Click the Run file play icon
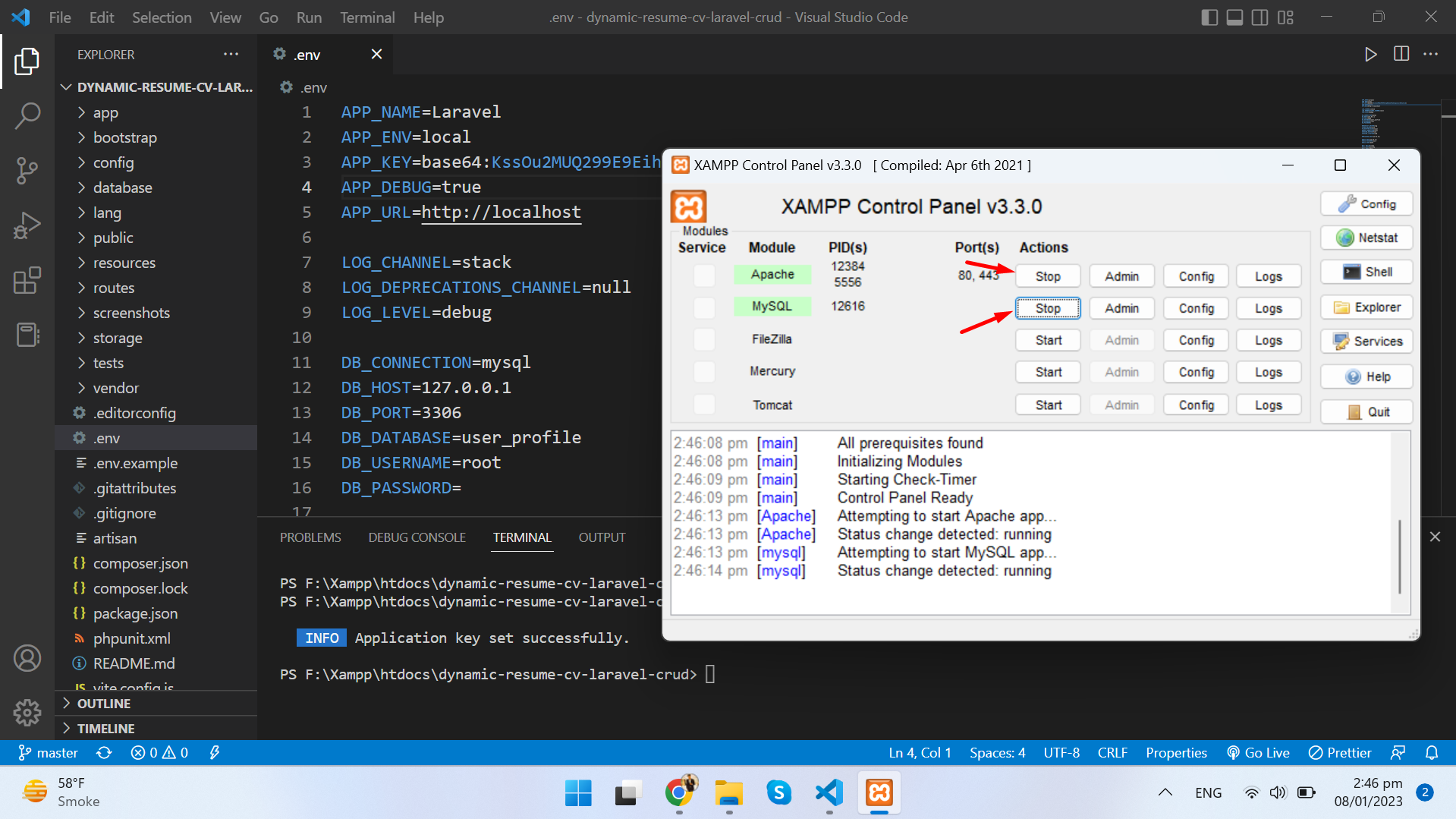Screen dimensions: 1456x819 pyautogui.click(x=1370, y=54)
